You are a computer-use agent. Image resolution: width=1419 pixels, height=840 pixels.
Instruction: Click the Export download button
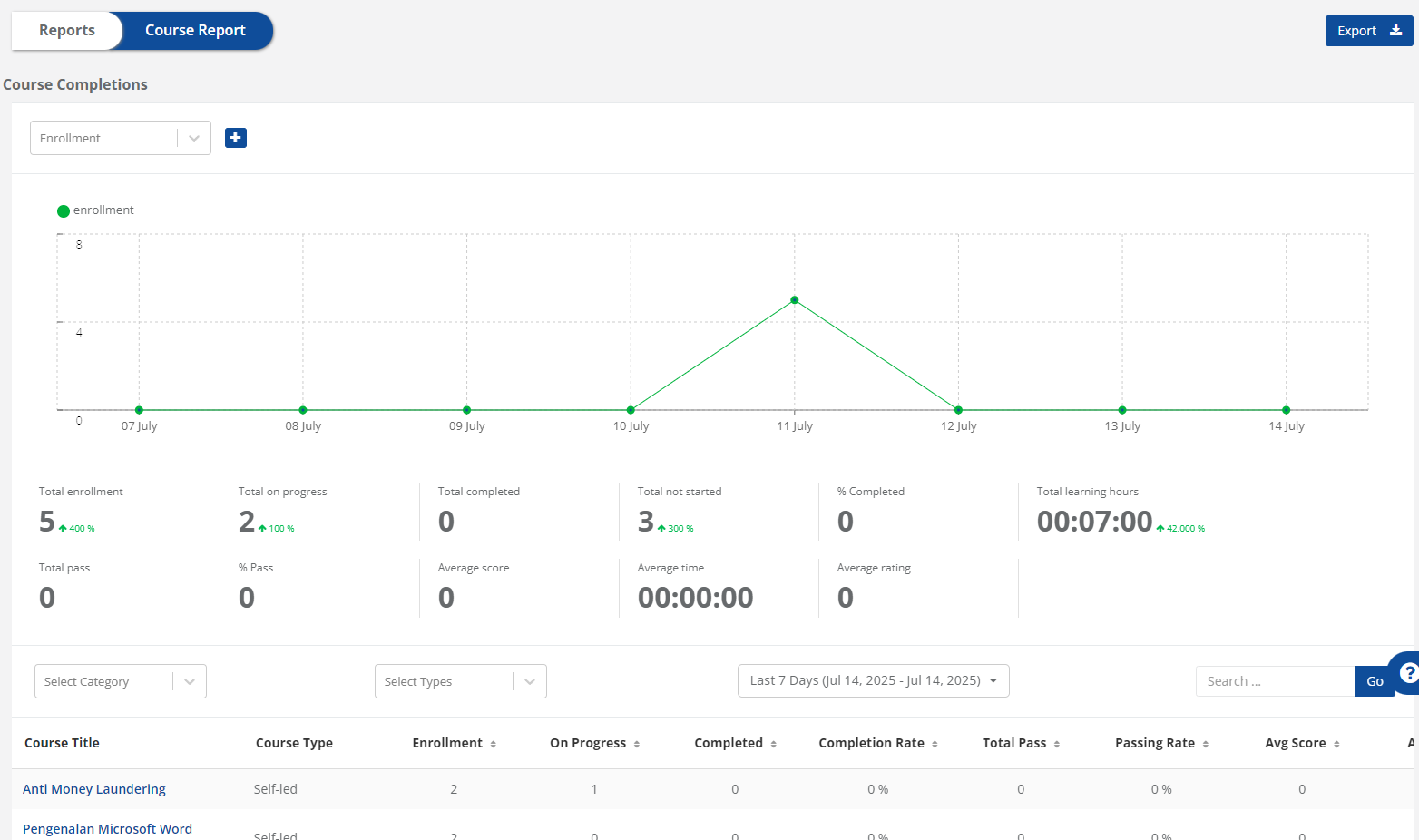[1368, 31]
